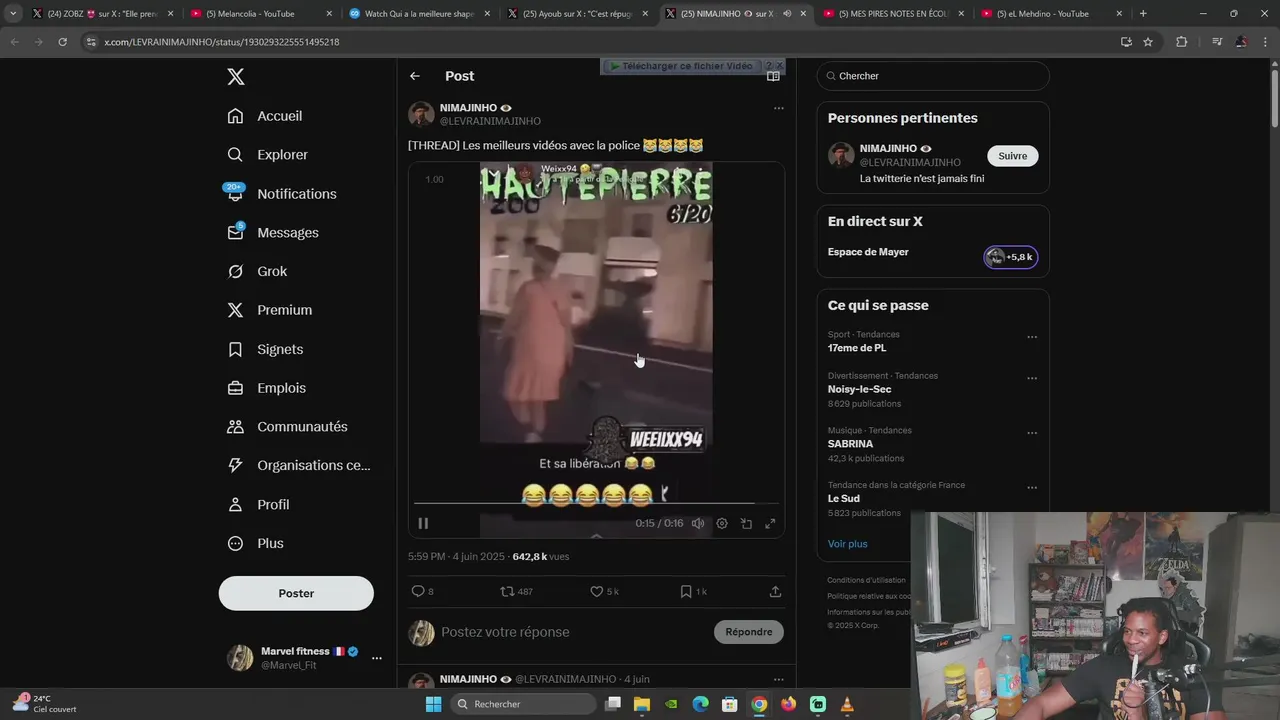The image size is (1280, 720).
Task: Open Windows Start menu
Action: (x=433, y=704)
